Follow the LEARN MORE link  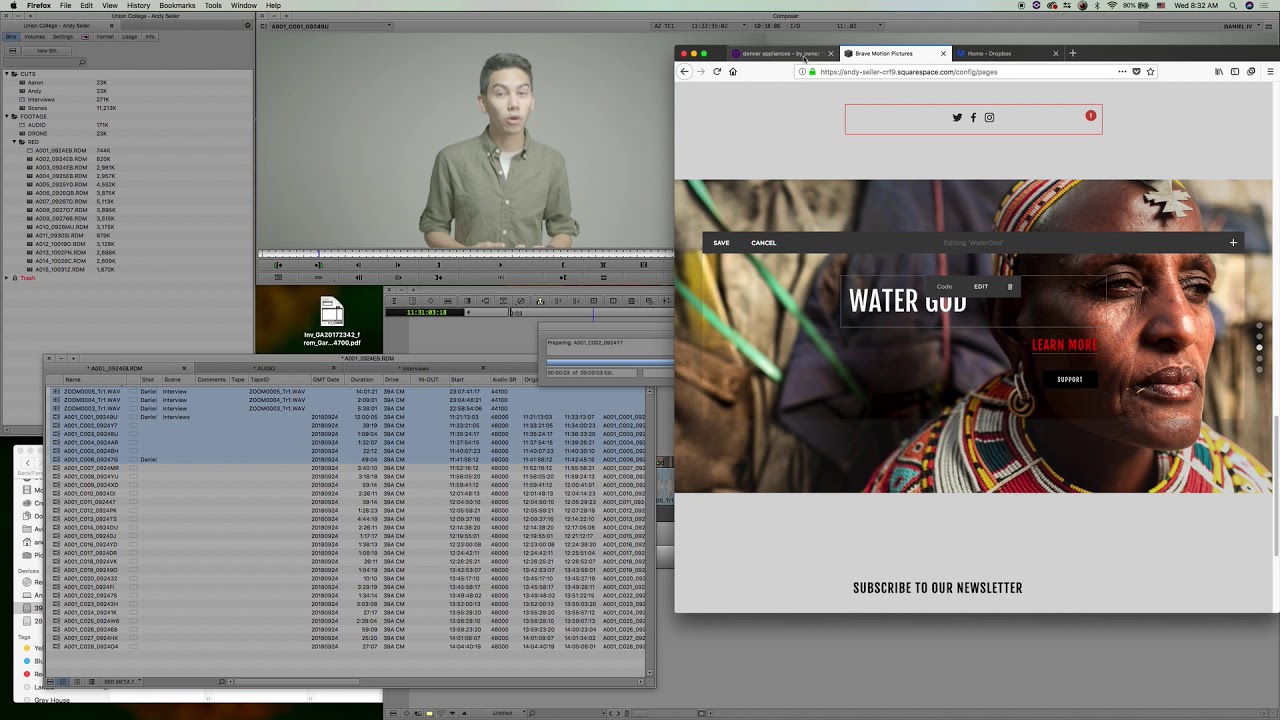pos(1064,345)
